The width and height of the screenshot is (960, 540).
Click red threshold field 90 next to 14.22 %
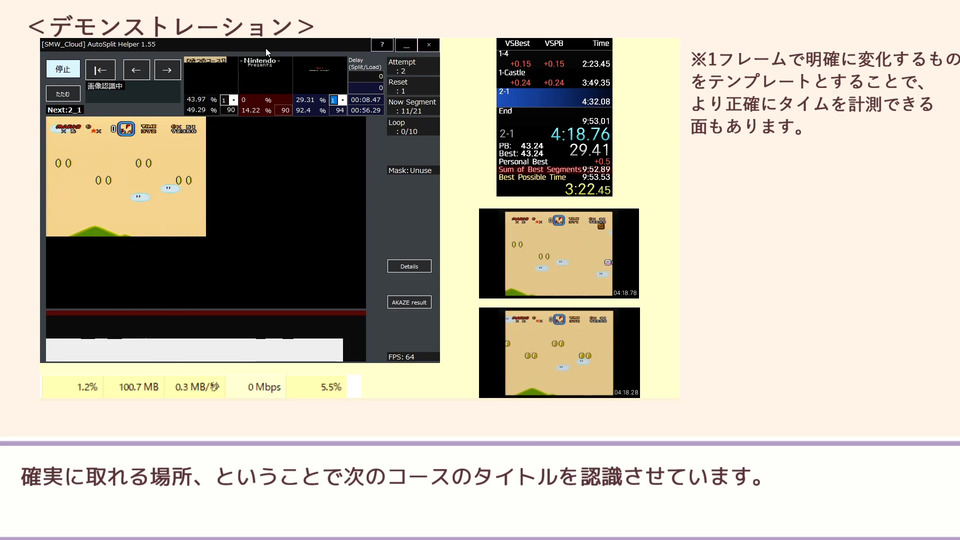tap(285, 110)
